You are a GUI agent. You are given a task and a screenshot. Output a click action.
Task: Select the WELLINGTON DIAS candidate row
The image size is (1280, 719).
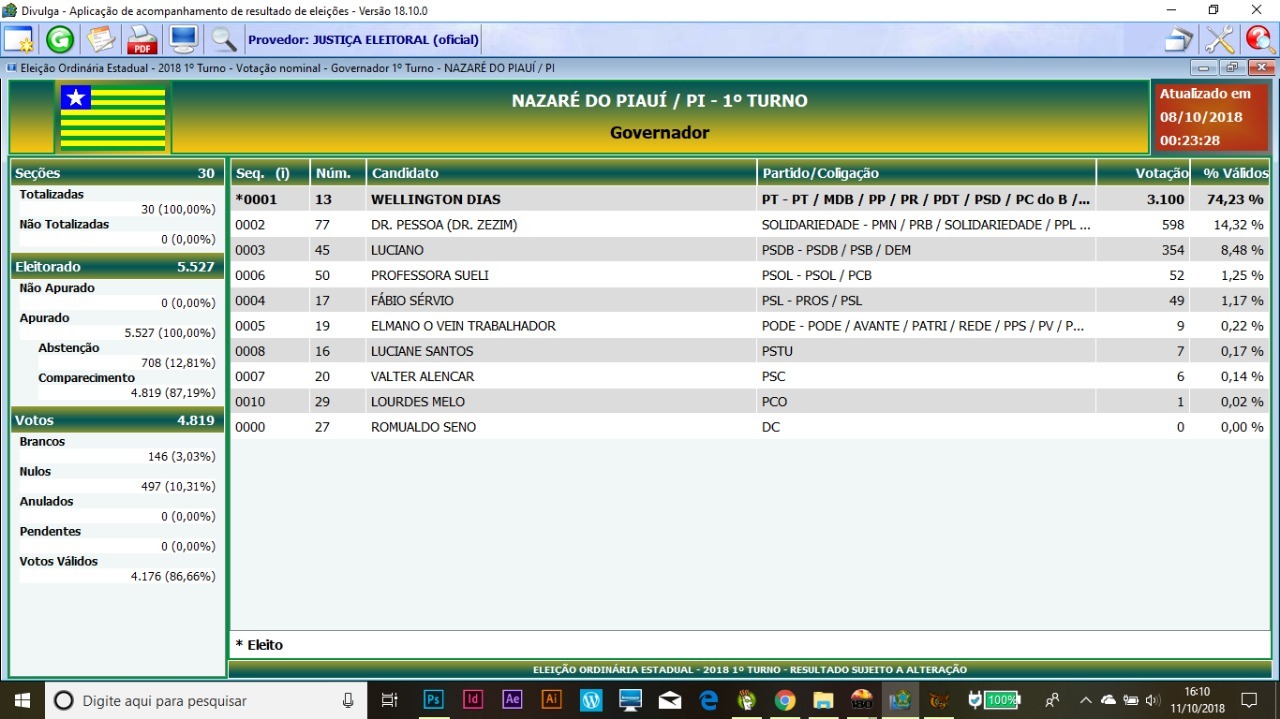[x=750, y=199]
